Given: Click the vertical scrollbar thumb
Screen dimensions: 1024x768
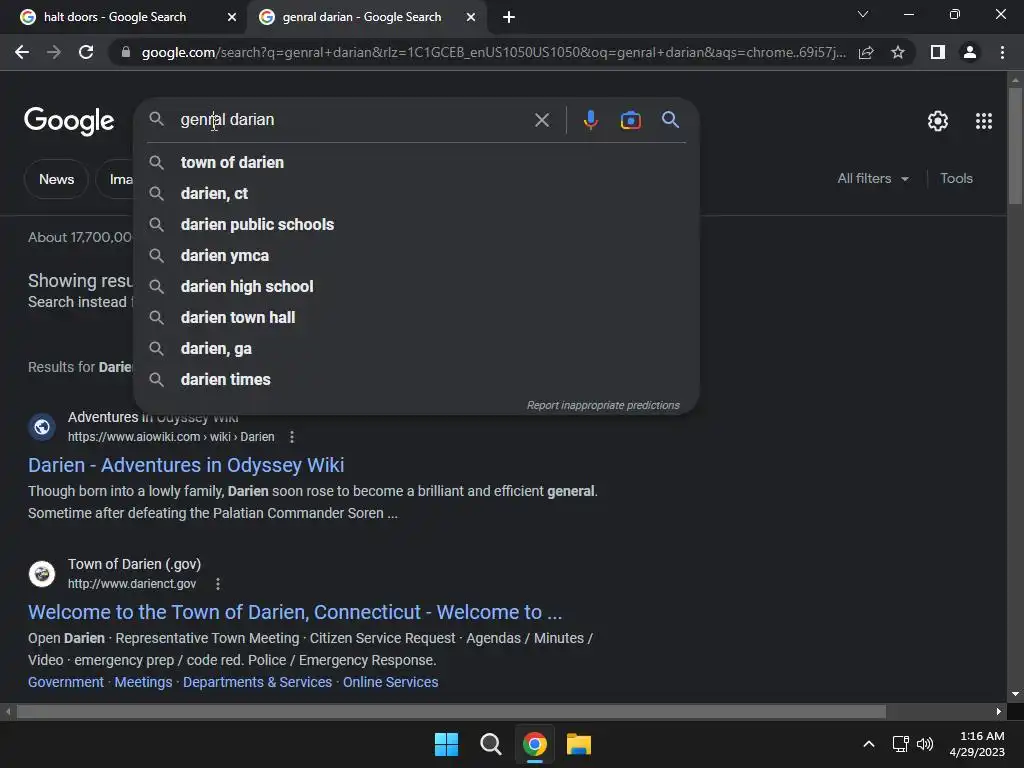Looking at the screenshot, I should pos(1015,146).
